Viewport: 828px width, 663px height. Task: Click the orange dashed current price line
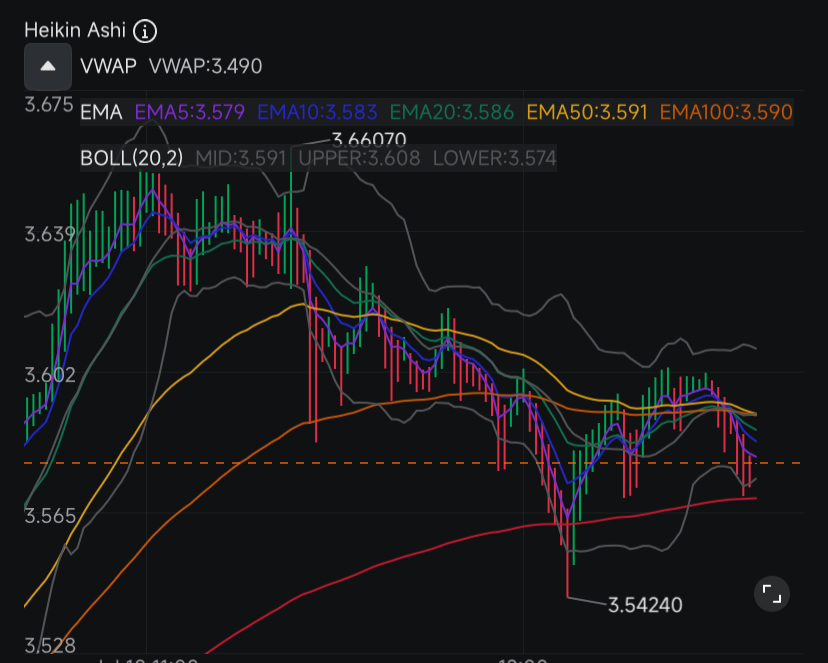414,463
